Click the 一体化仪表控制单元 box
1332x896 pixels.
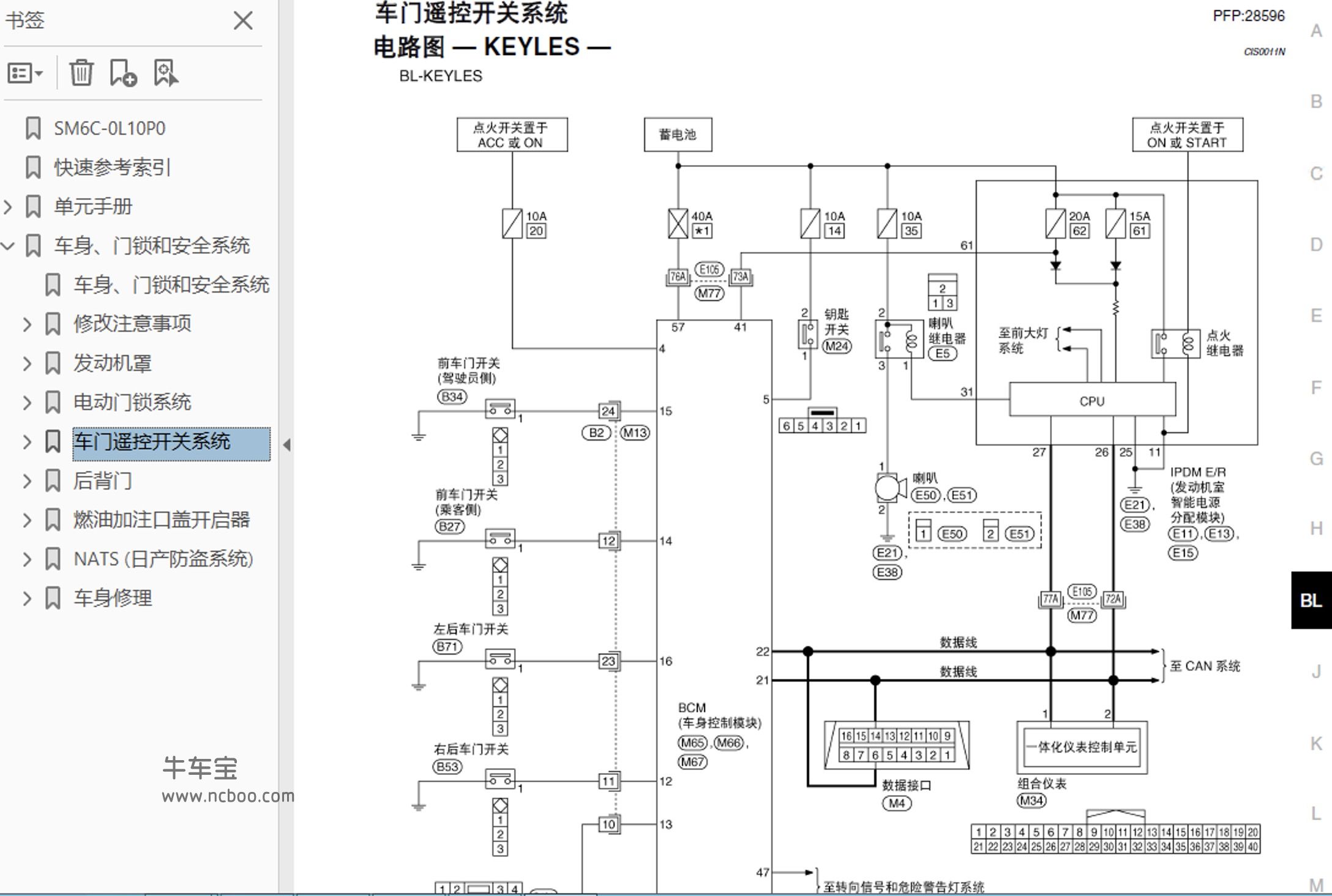pyautogui.click(x=1082, y=747)
